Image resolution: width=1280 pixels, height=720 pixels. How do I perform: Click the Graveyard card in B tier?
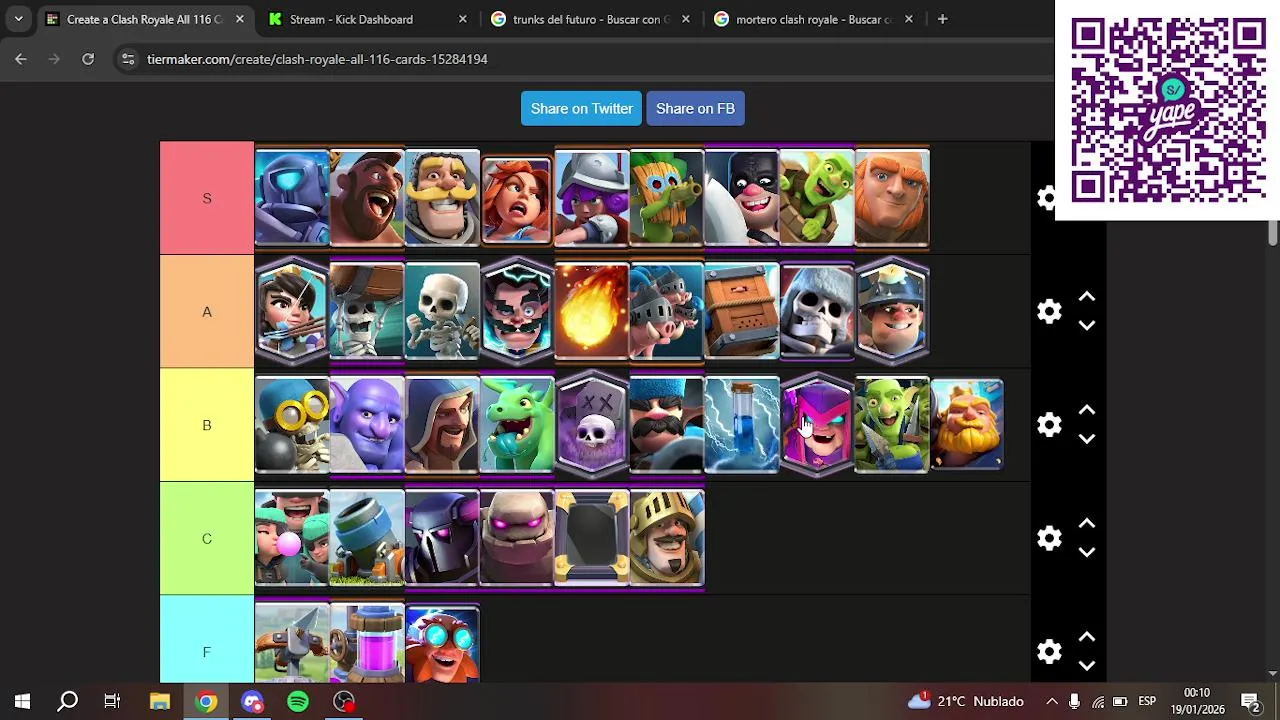click(592, 425)
